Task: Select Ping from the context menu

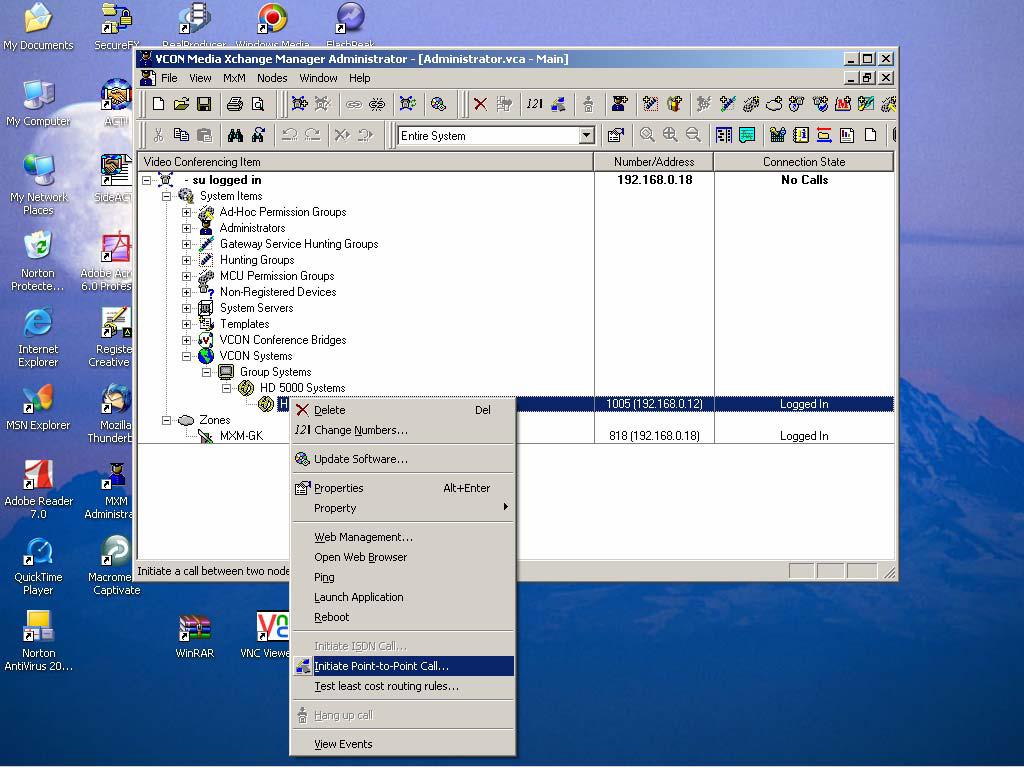Action: pos(403,577)
